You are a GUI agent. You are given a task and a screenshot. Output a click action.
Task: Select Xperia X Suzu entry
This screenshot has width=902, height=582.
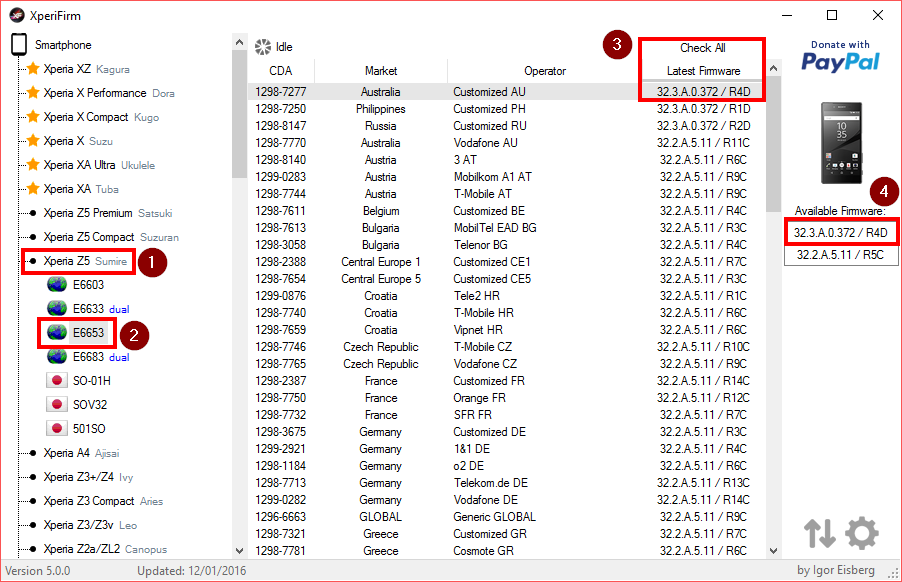[70, 141]
